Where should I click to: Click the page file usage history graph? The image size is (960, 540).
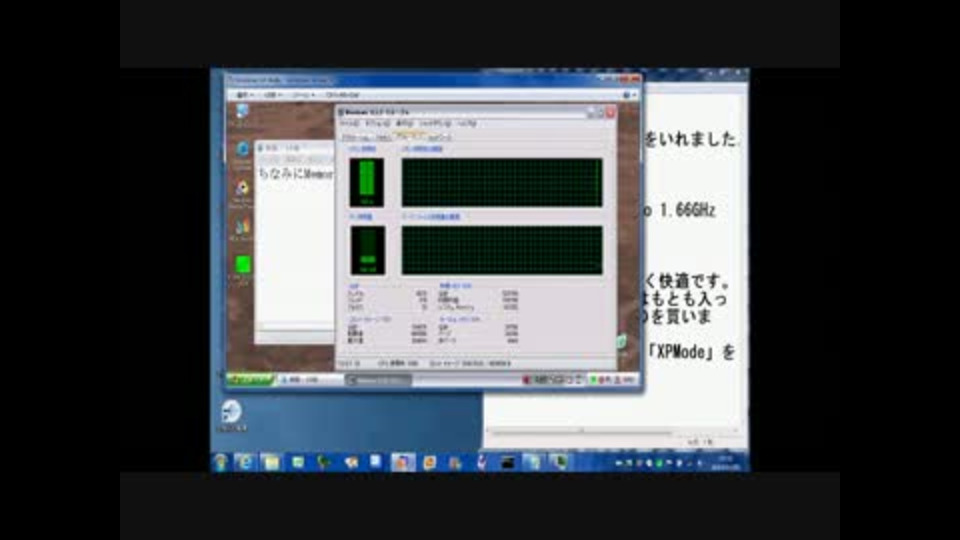(x=501, y=250)
